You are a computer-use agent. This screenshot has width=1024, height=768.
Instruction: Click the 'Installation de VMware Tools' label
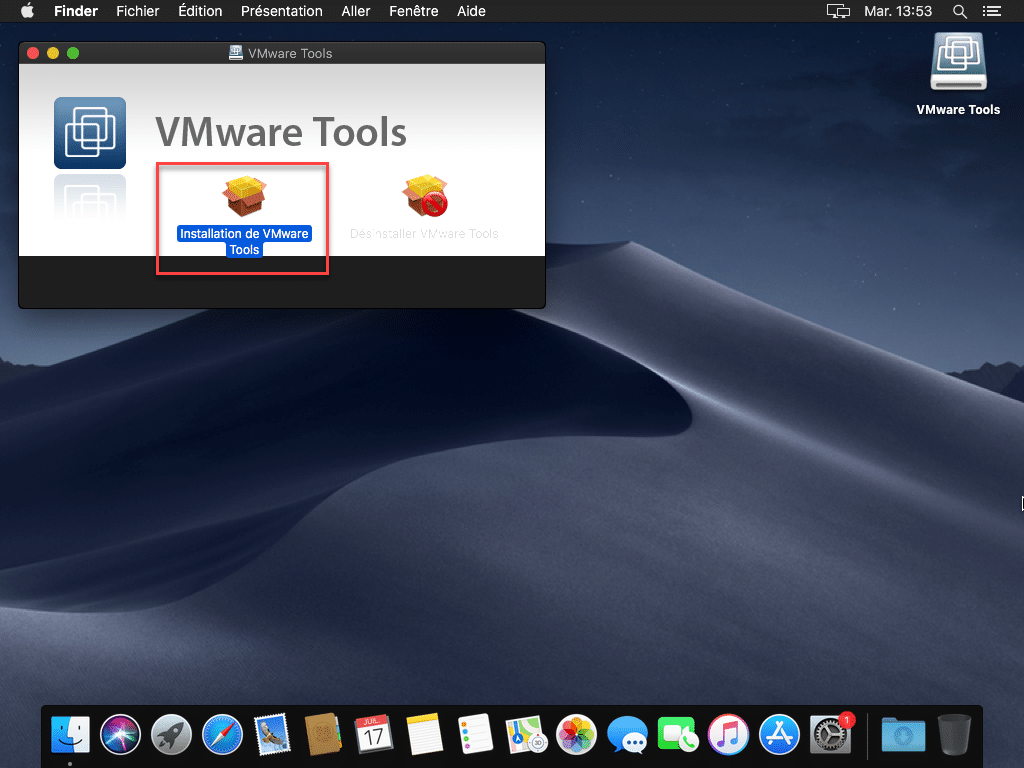point(244,242)
